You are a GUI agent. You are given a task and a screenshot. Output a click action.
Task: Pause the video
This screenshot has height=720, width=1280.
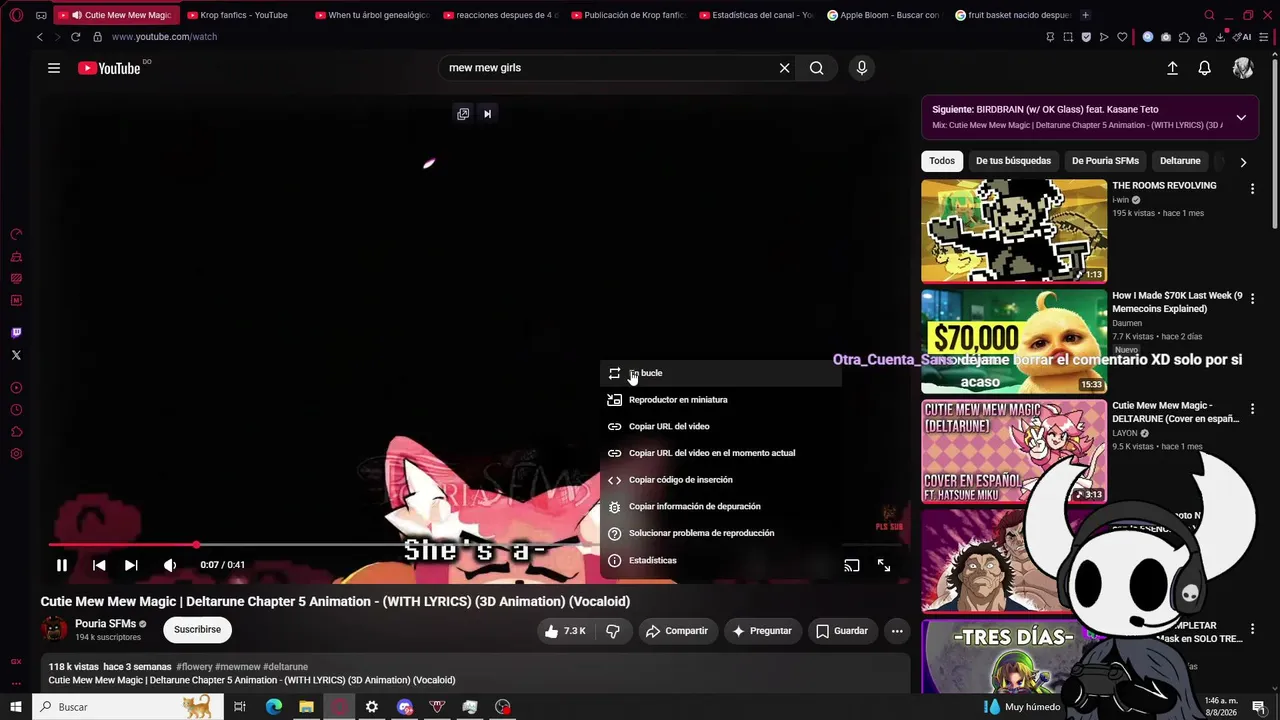pyautogui.click(x=62, y=565)
